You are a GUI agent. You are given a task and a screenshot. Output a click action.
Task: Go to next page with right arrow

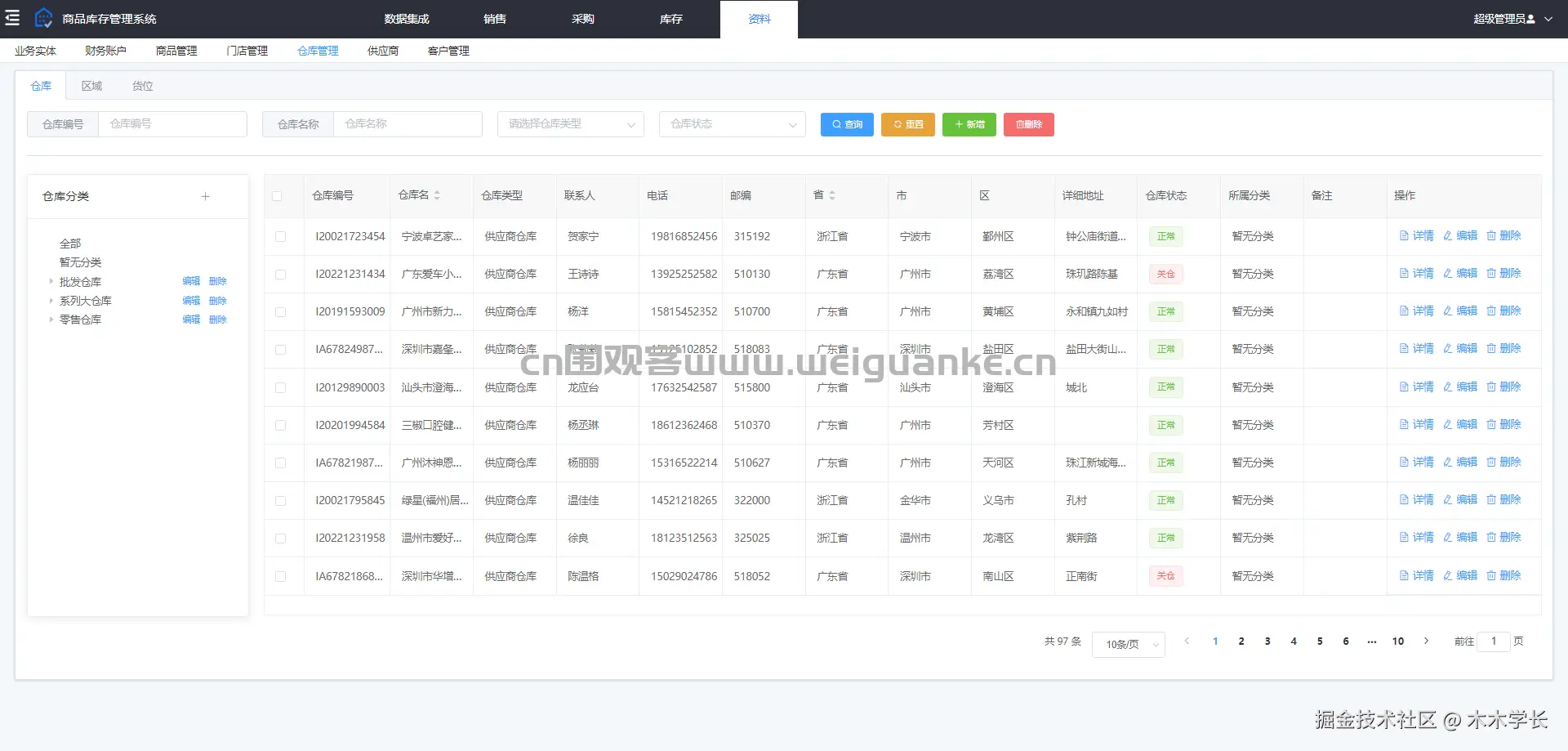(1426, 641)
